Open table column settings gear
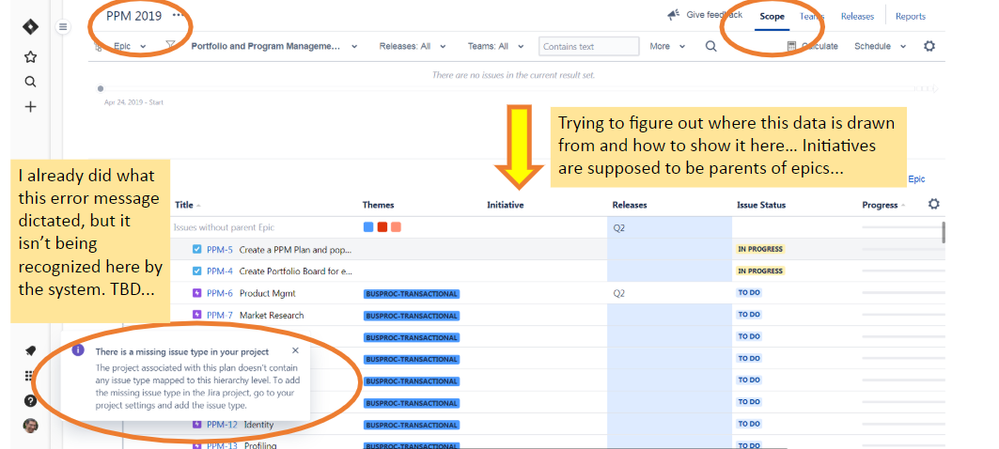 [x=934, y=204]
